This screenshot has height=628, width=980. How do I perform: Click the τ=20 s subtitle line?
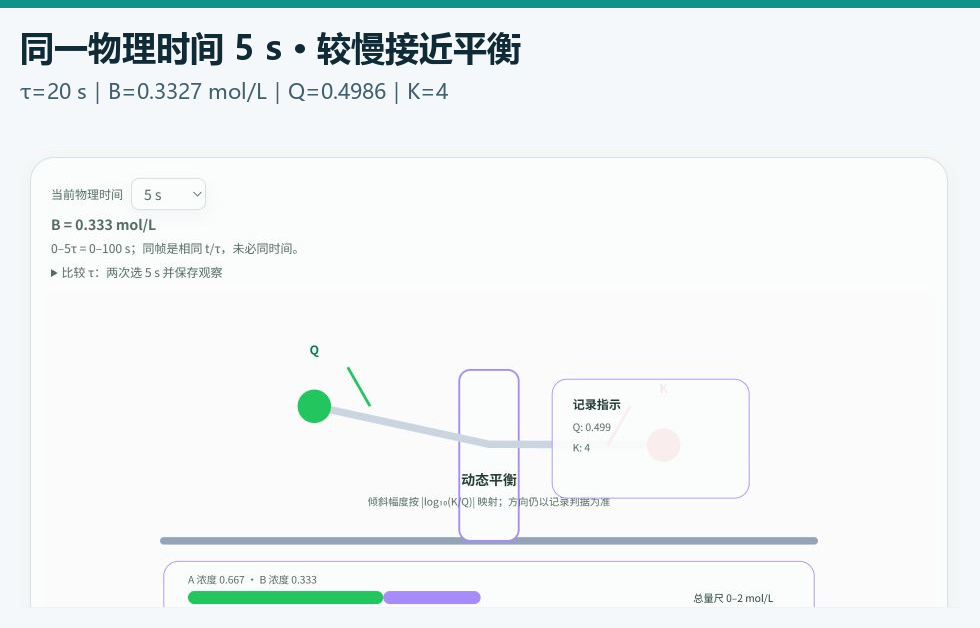[234, 92]
